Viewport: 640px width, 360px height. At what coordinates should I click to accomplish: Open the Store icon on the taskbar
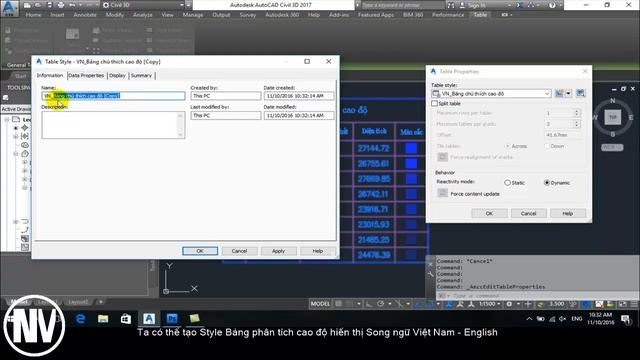click(126, 319)
